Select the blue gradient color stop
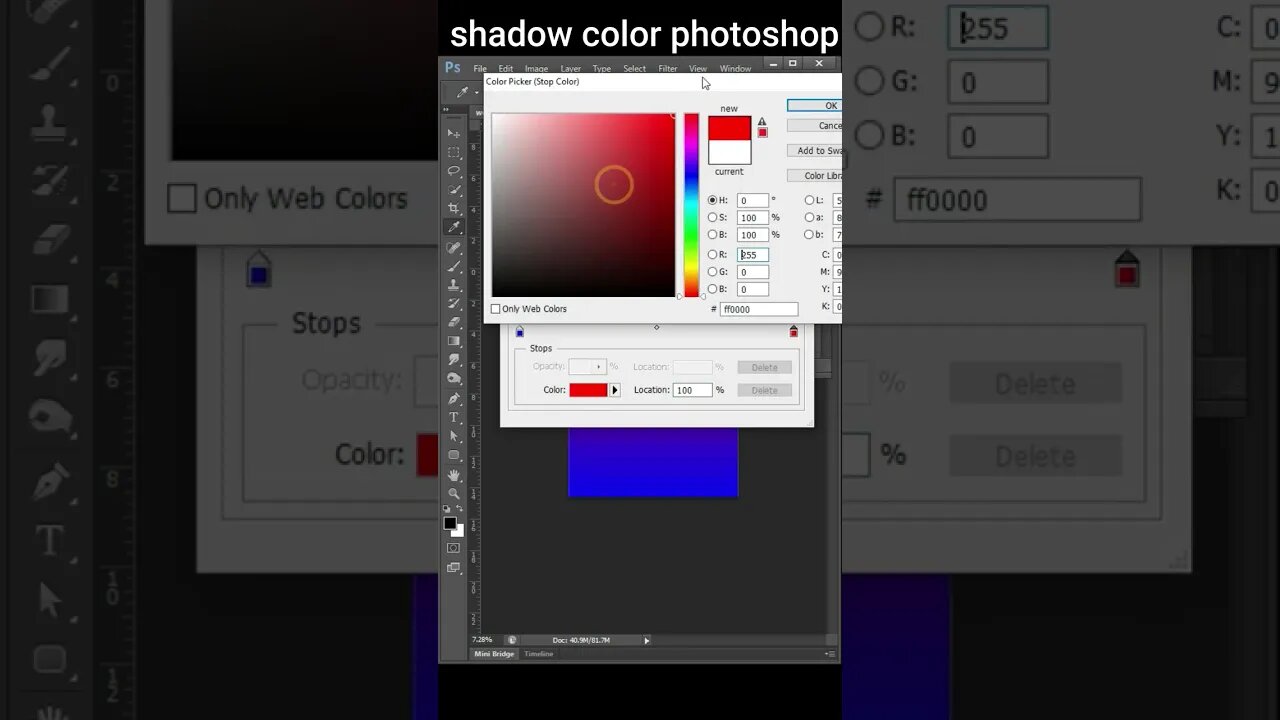 pyautogui.click(x=520, y=332)
